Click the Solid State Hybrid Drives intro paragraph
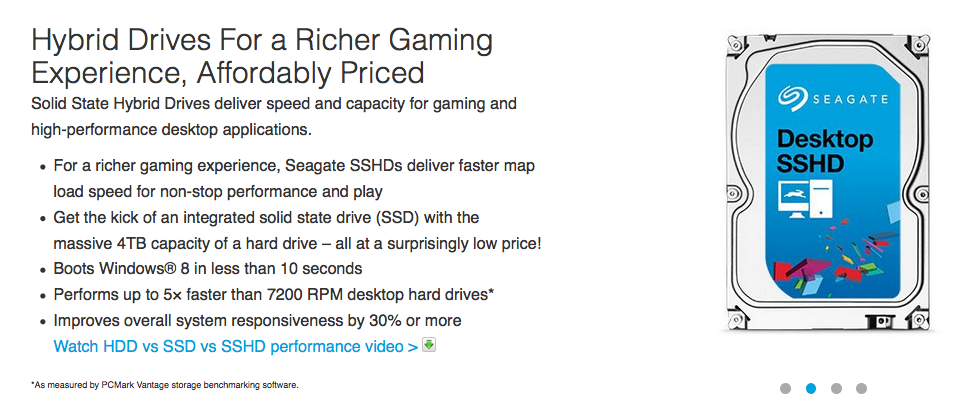The width and height of the screenshot is (963, 413). click(274, 116)
